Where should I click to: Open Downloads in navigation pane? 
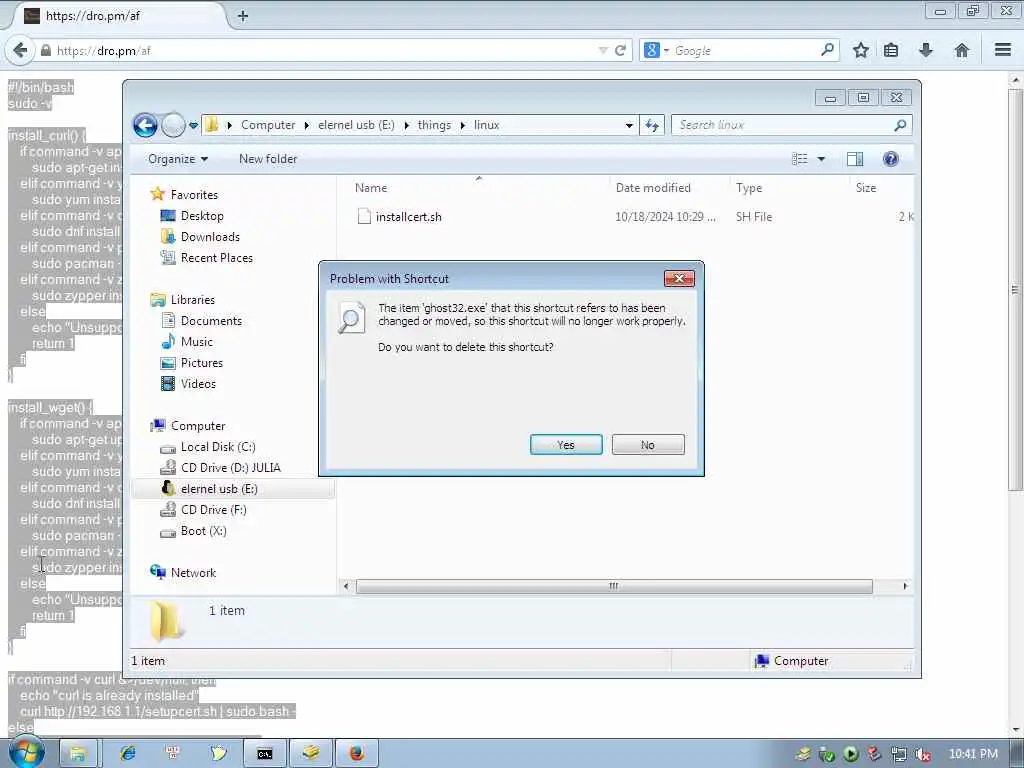tap(210, 236)
